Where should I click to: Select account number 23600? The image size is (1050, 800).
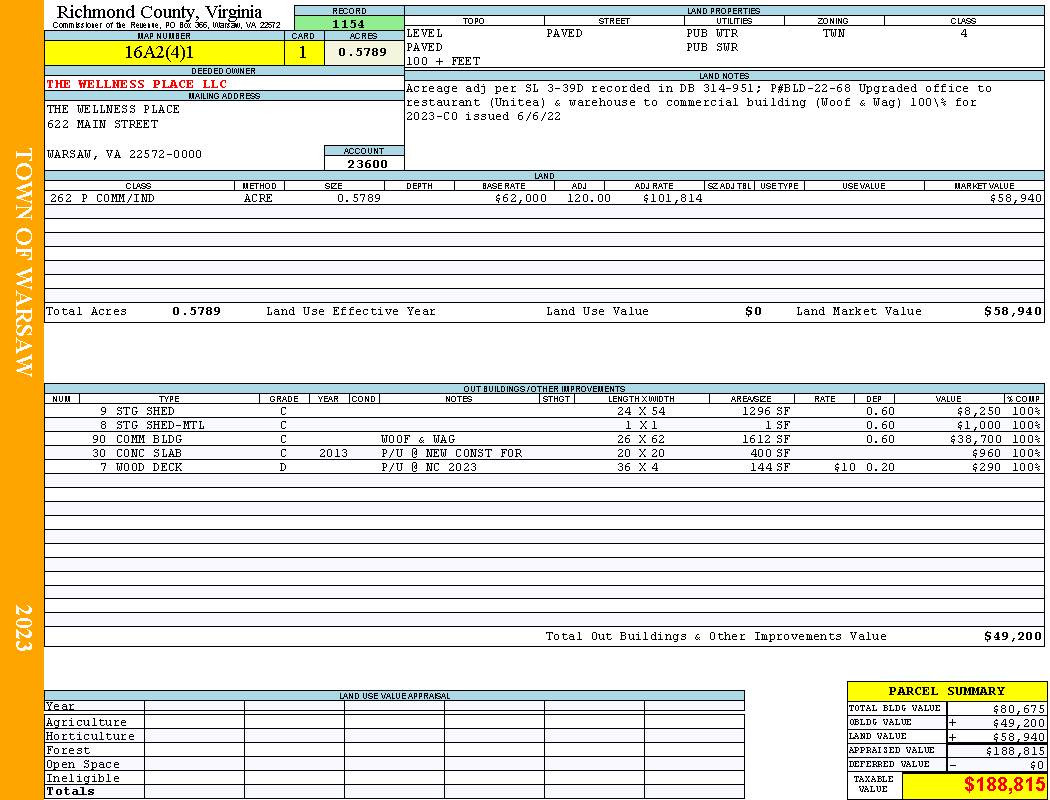click(x=367, y=164)
